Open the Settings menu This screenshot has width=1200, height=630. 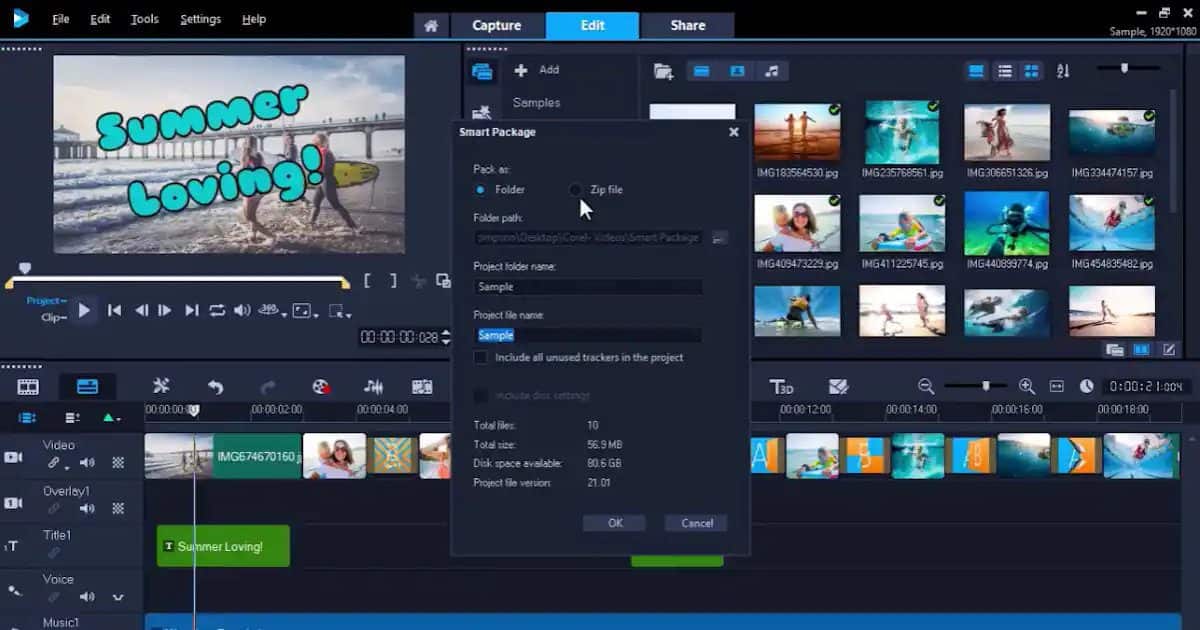(200, 19)
